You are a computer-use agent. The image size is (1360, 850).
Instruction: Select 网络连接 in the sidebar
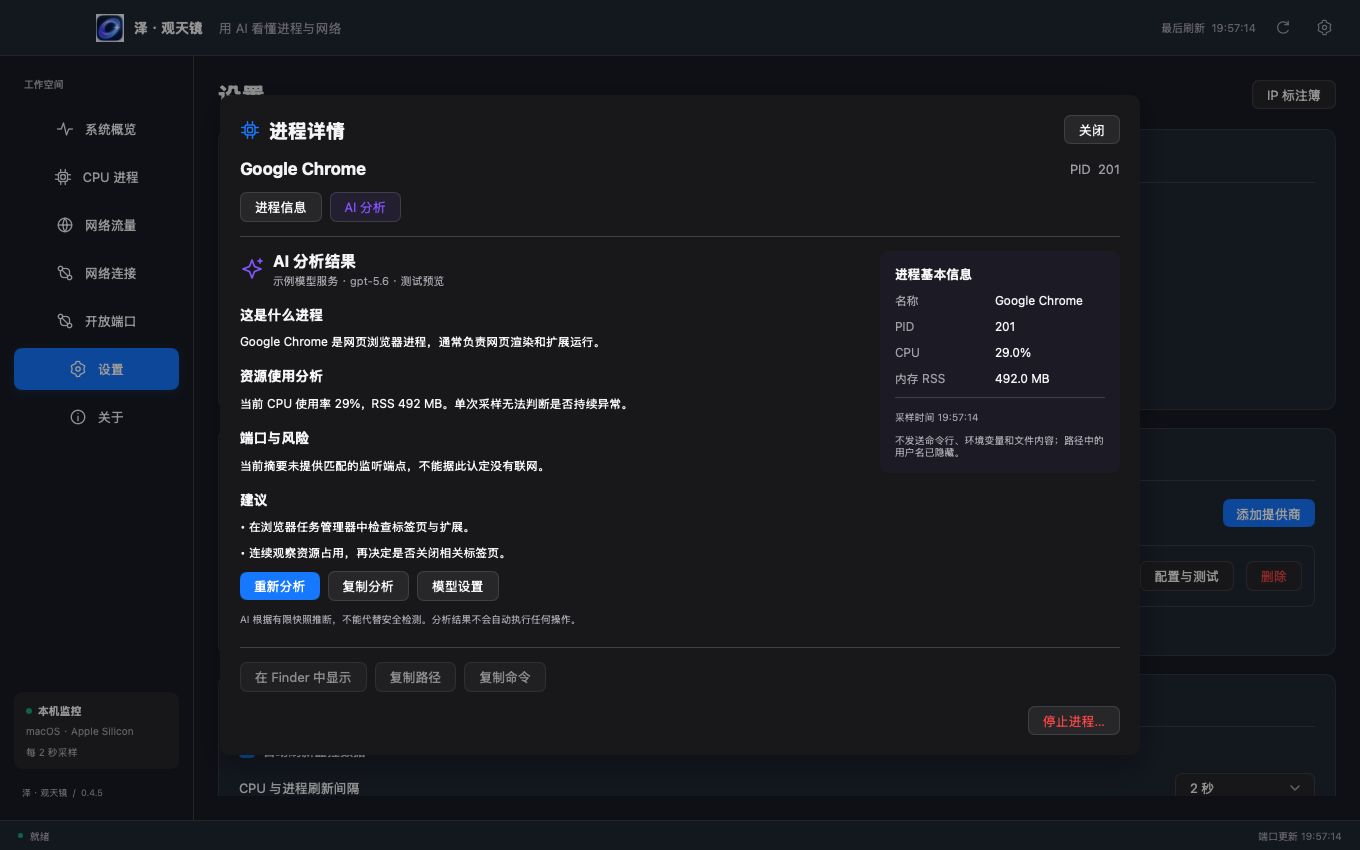click(96, 273)
